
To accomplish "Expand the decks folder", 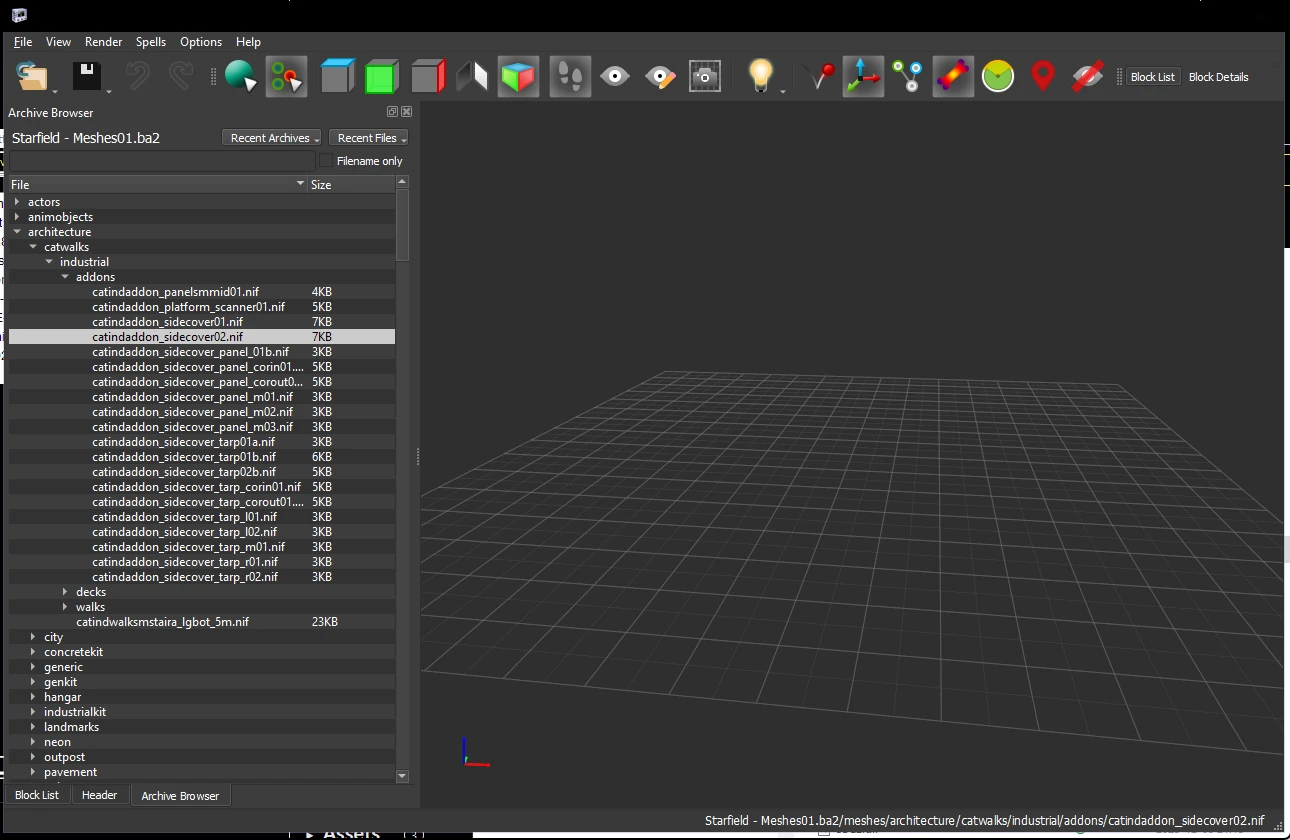I will click(x=65, y=592).
